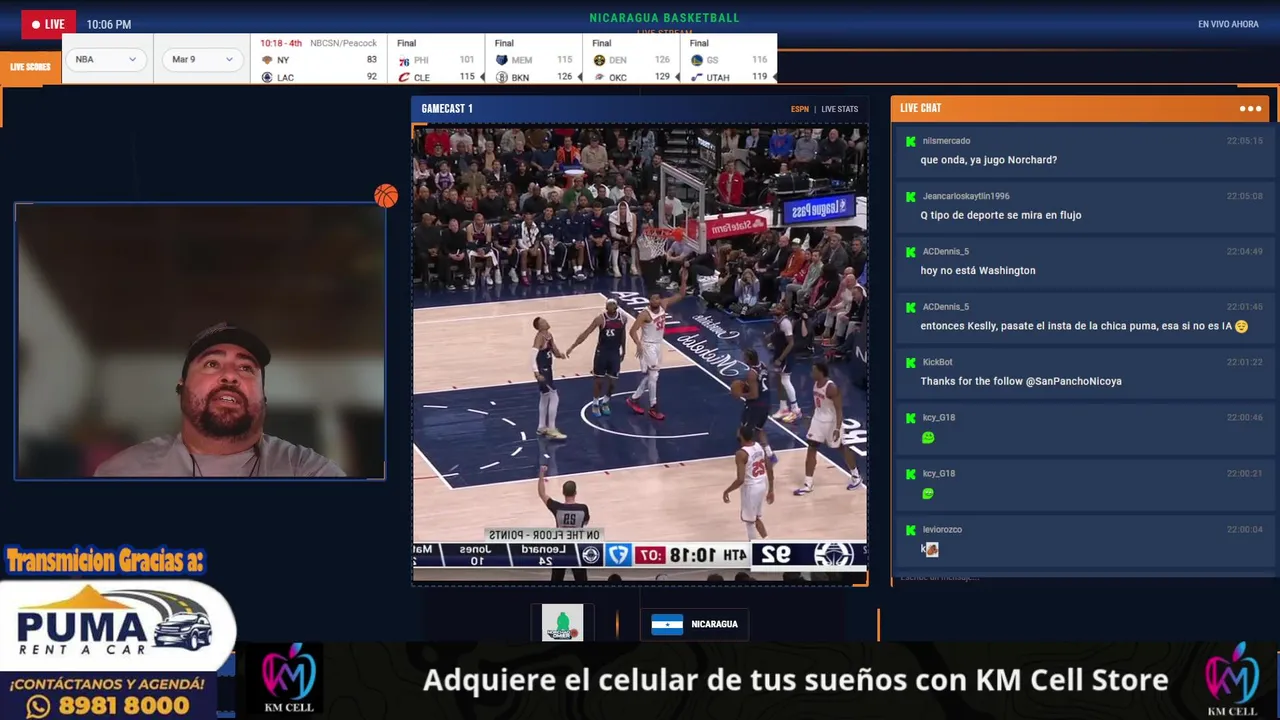
Task: Click the KM Cell logo beside the Puma ad
Action: 289,679
